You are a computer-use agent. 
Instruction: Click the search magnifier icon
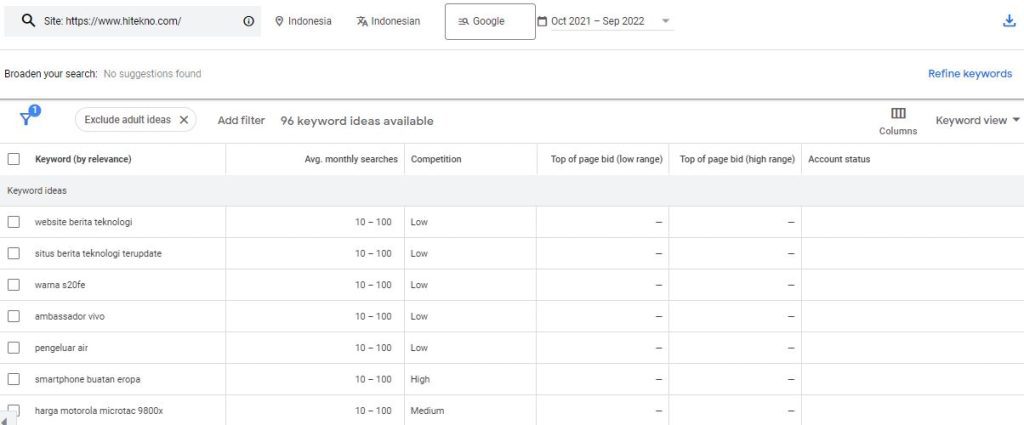pos(28,20)
